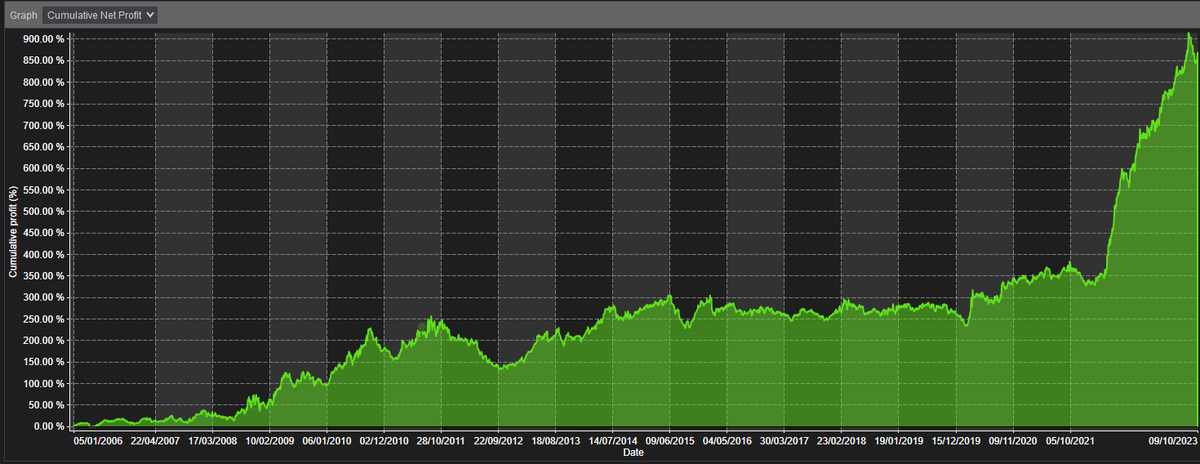Click the profit curve's highest peak near 900%

click(x=1187, y=33)
